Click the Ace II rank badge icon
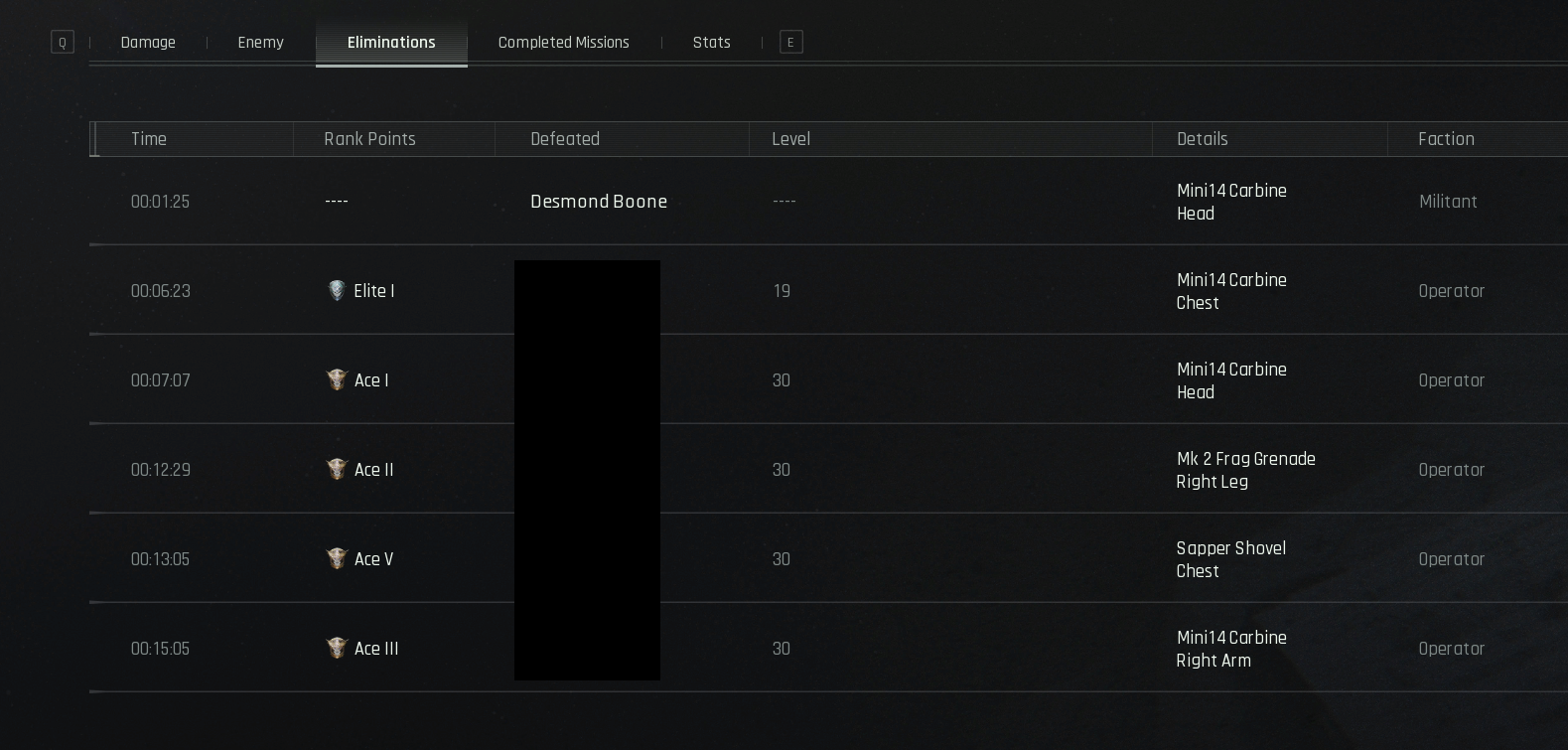This screenshot has width=1568, height=750. point(337,470)
